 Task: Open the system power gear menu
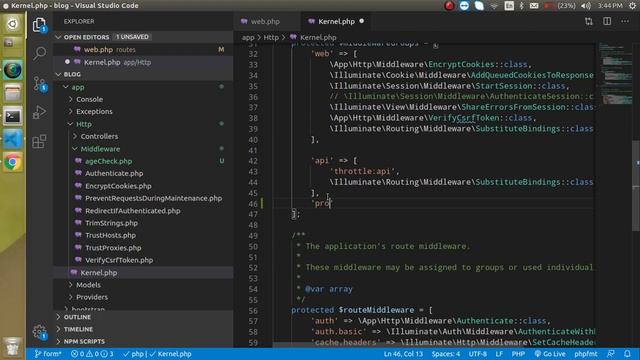tap(632, 6)
